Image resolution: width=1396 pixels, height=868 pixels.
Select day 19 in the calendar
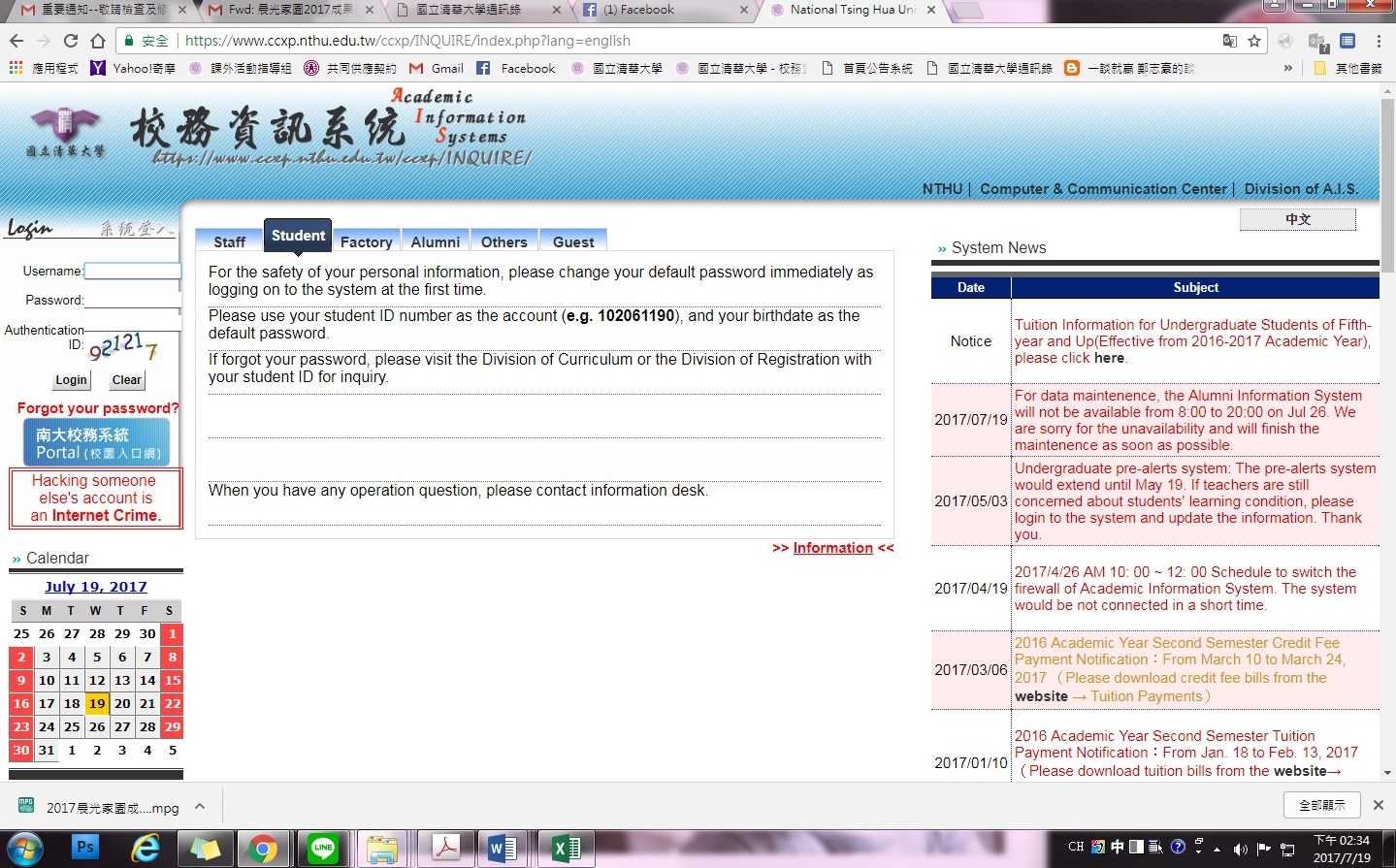click(x=97, y=703)
